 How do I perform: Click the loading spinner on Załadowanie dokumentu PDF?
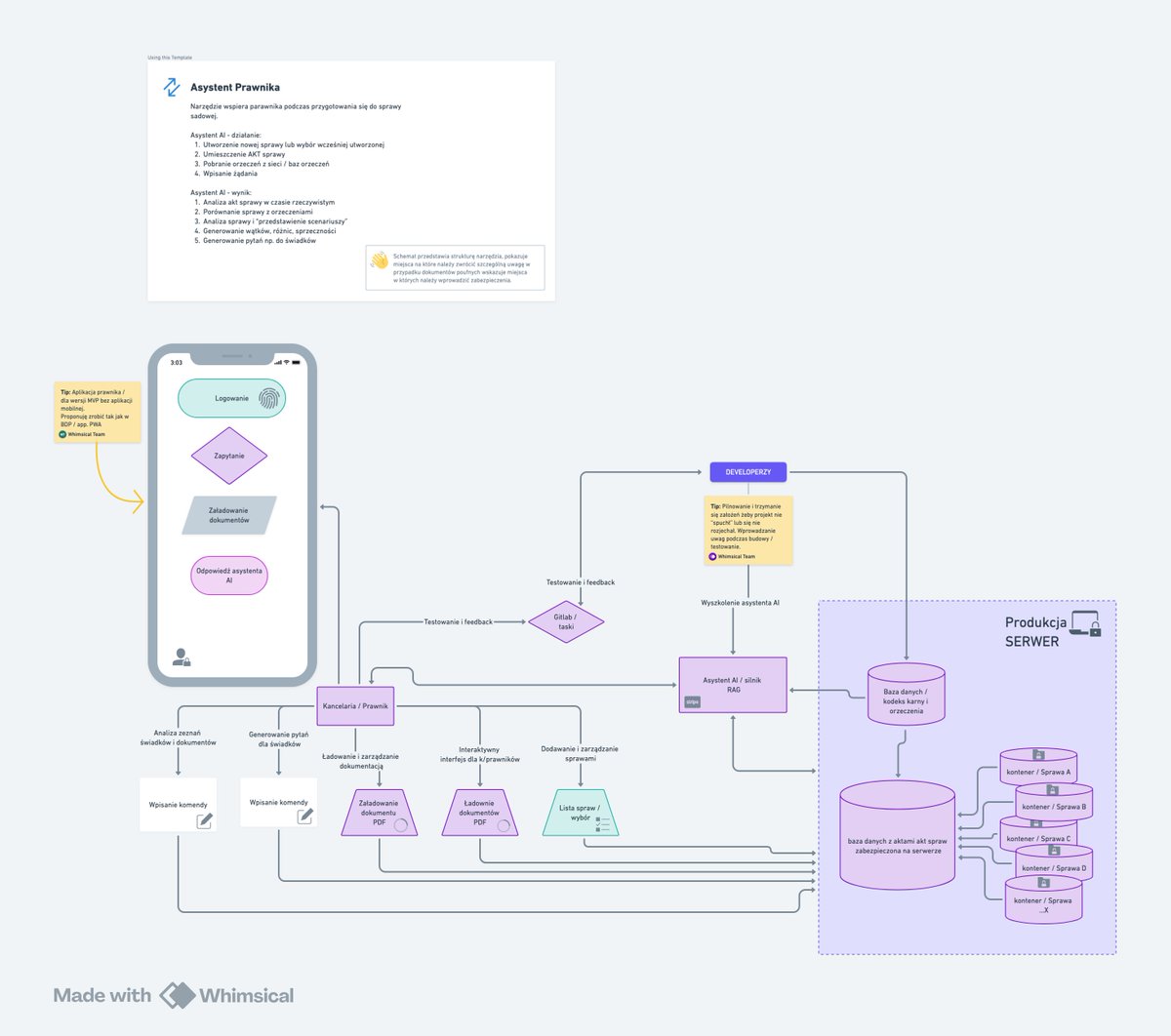[x=400, y=825]
